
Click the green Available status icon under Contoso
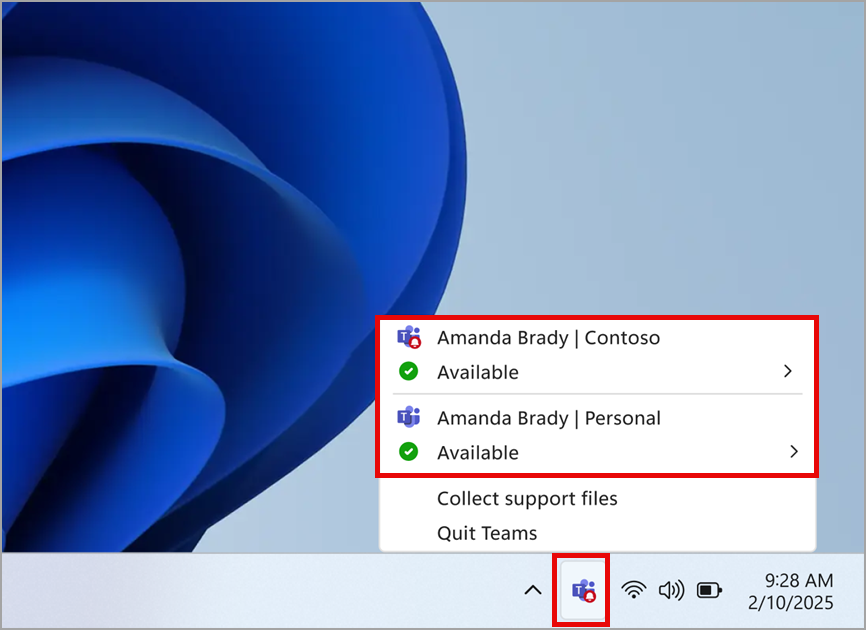tap(409, 372)
